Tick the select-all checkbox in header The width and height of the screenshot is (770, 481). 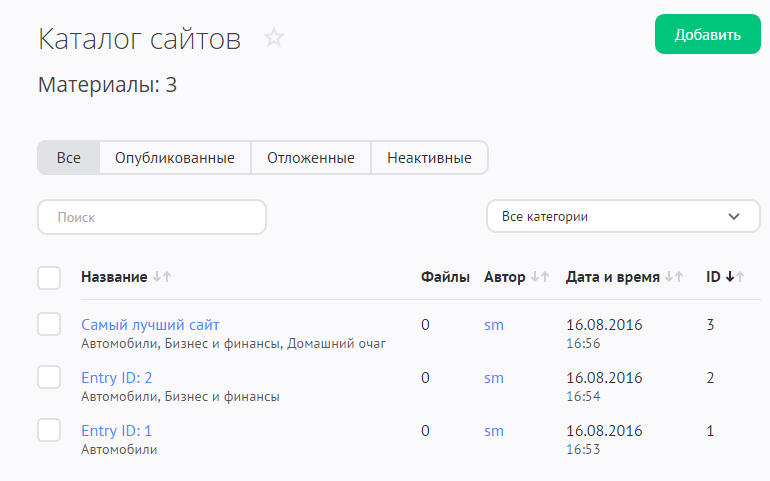(x=49, y=277)
